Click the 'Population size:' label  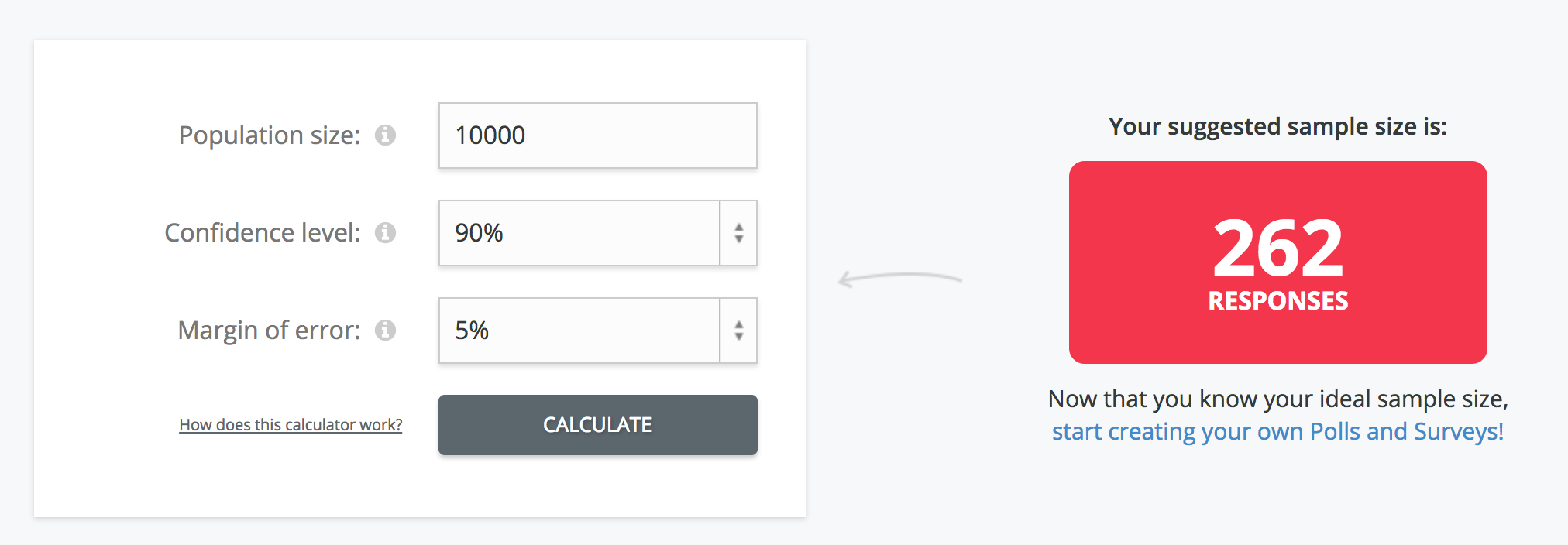coord(270,135)
